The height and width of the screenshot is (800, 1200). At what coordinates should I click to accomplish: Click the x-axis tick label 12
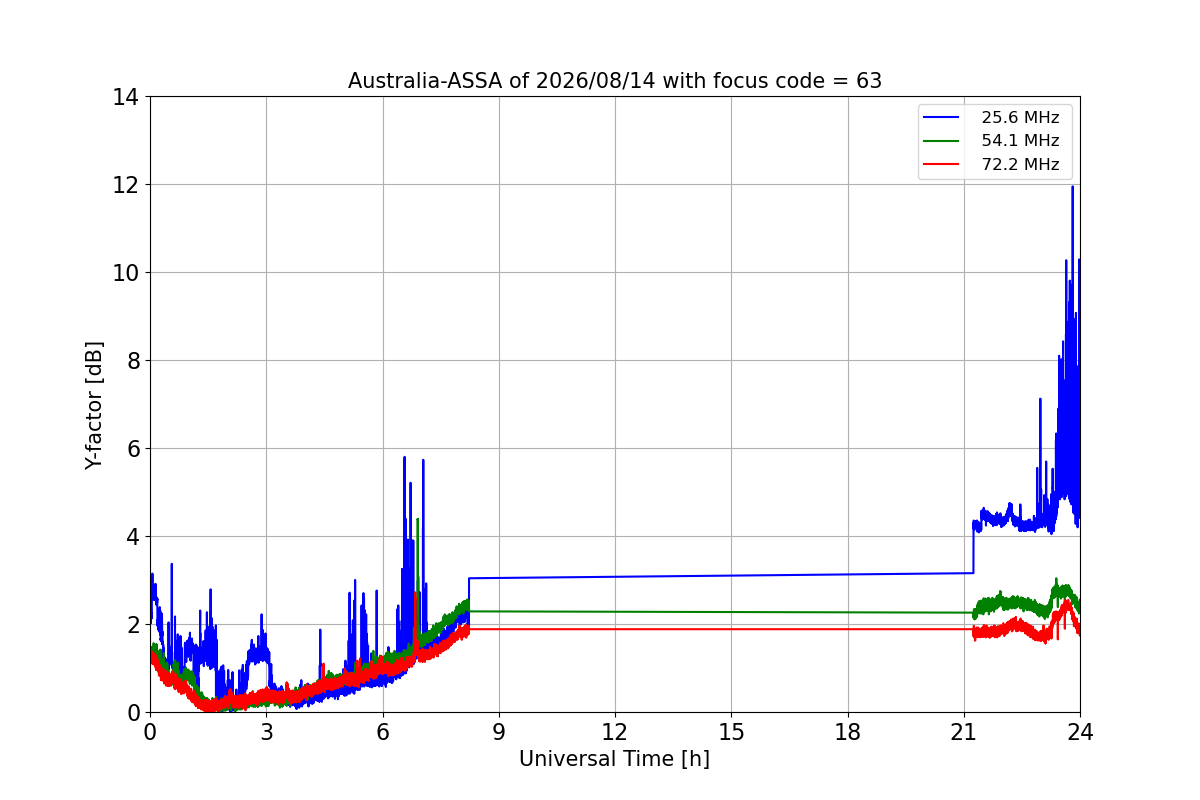pos(614,731)
